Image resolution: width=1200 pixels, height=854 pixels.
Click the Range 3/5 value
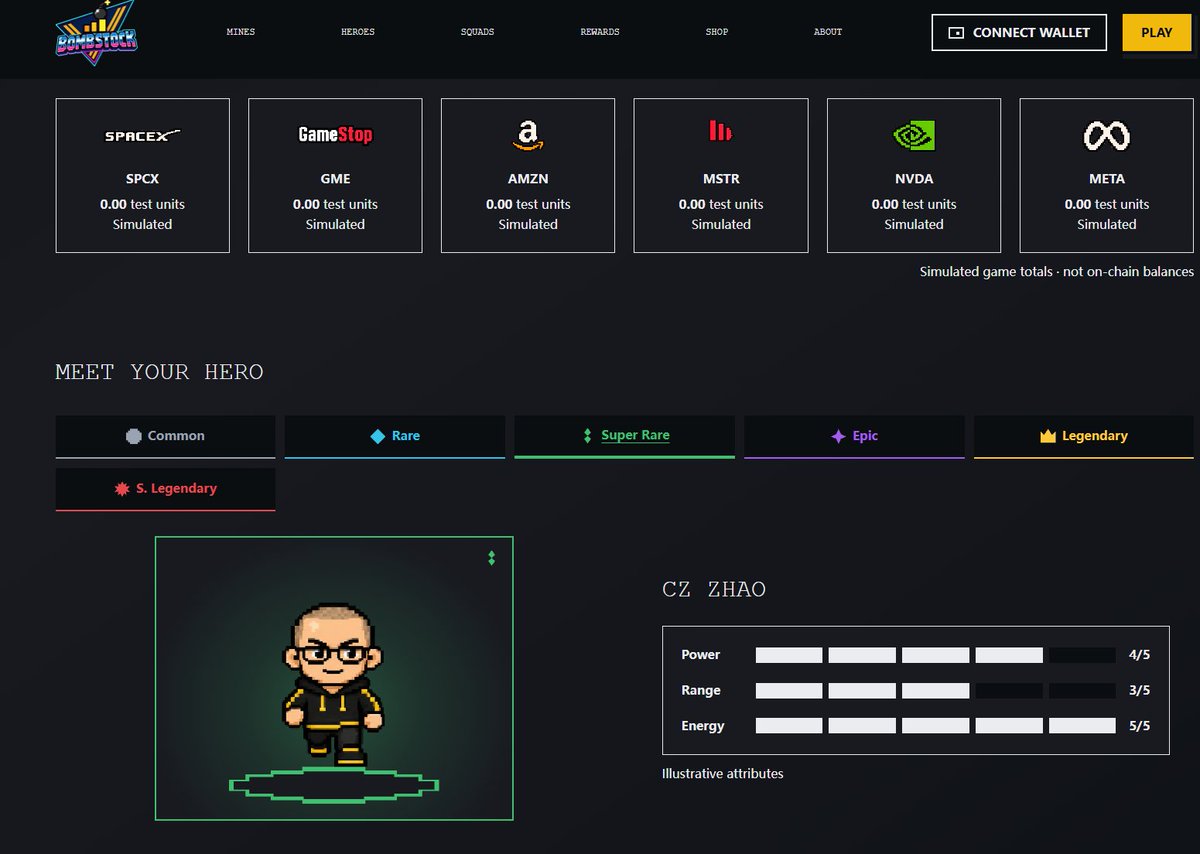pyautogui.click(x=1139, y=691)
